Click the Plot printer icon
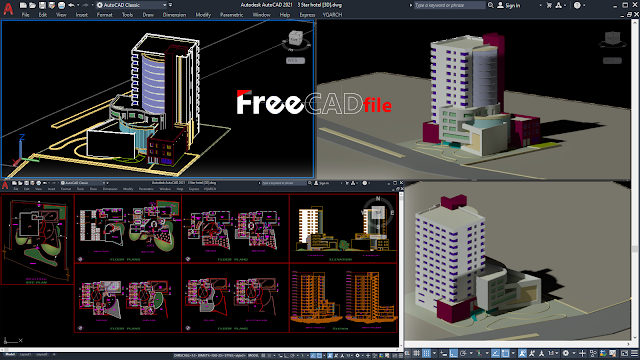Viewport: 640px width, 360px height. (61, 5)
